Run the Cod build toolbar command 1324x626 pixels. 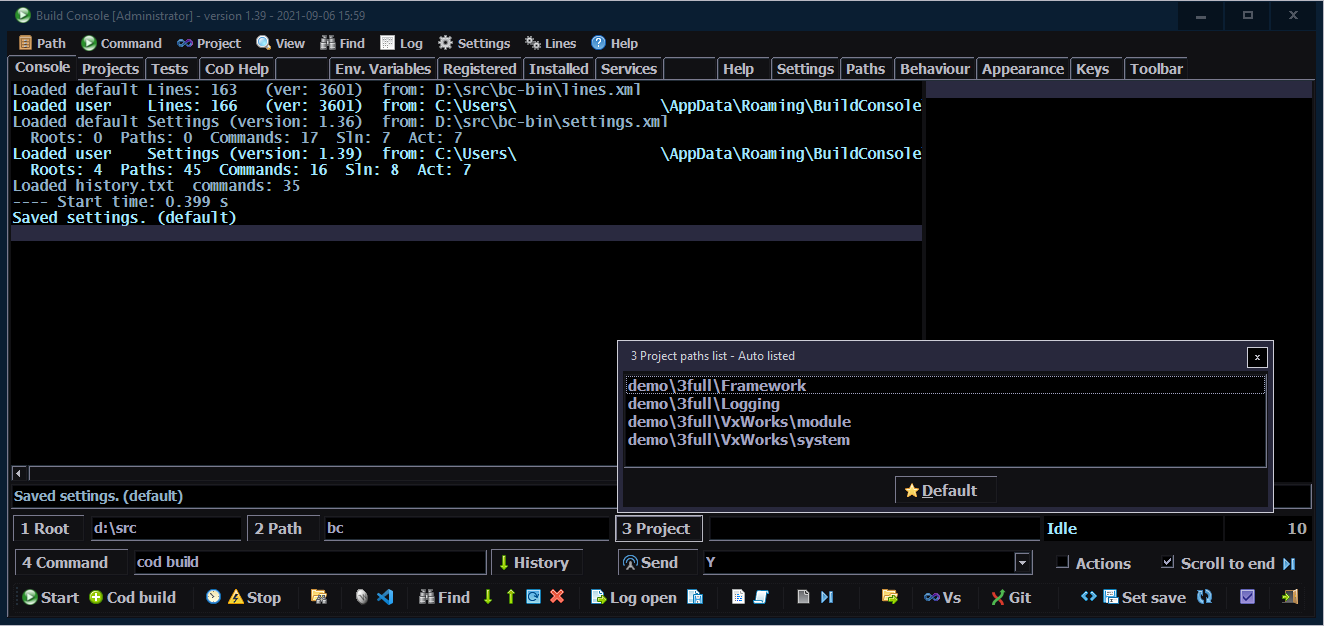click(x=132, y=597)
